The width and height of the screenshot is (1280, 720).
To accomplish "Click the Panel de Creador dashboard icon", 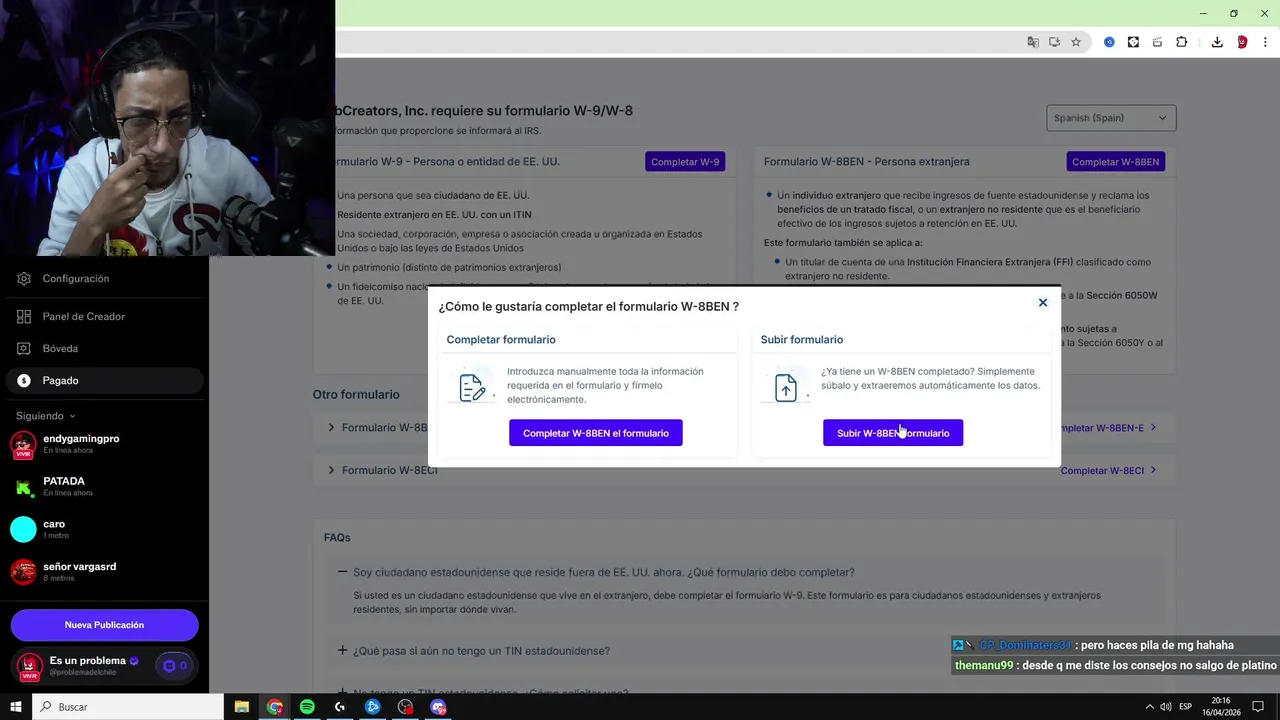I will [x=24, y=317].
